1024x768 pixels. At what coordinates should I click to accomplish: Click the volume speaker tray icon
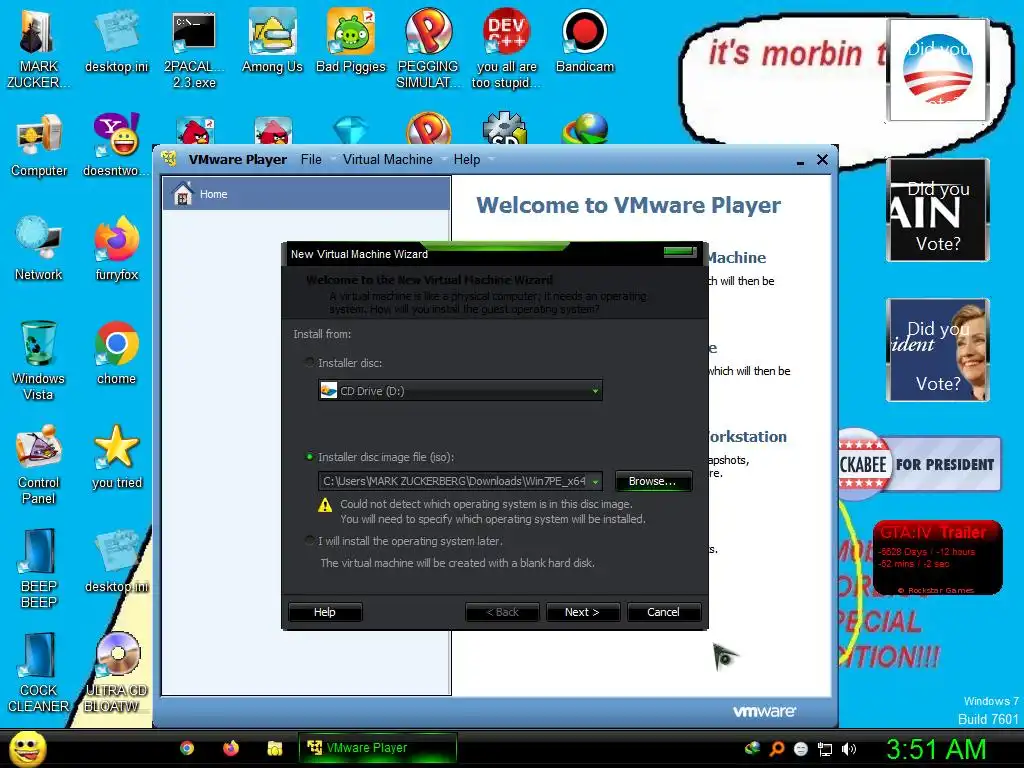[x=848, y=749]
